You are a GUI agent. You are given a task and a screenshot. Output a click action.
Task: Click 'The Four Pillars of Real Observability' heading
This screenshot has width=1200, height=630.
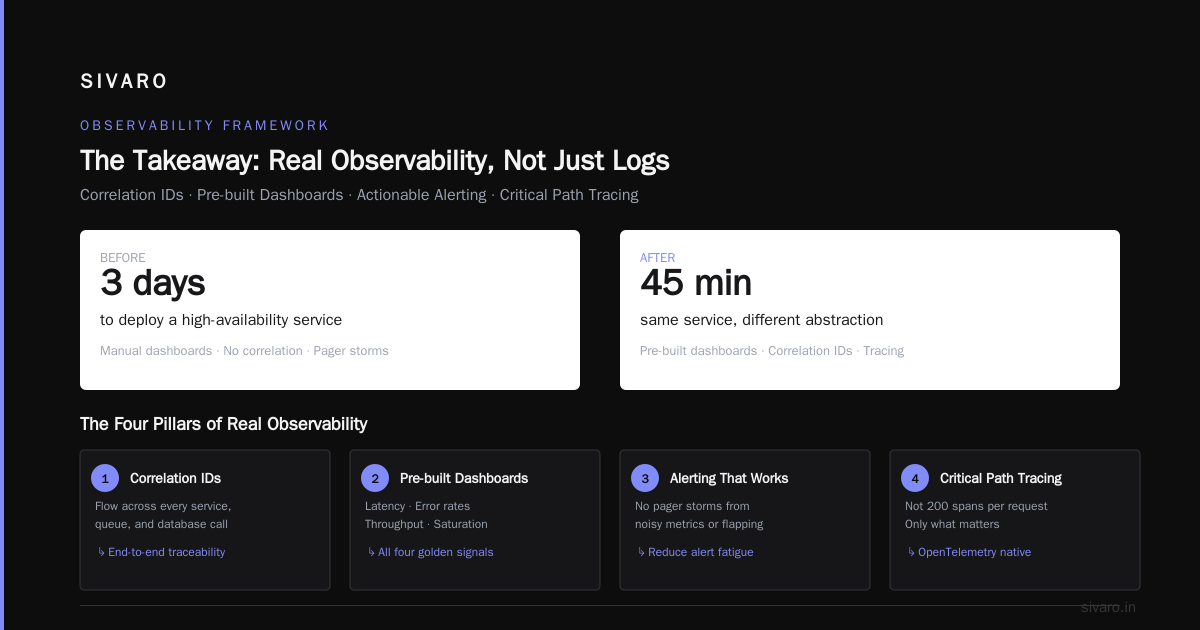[224, 424]
